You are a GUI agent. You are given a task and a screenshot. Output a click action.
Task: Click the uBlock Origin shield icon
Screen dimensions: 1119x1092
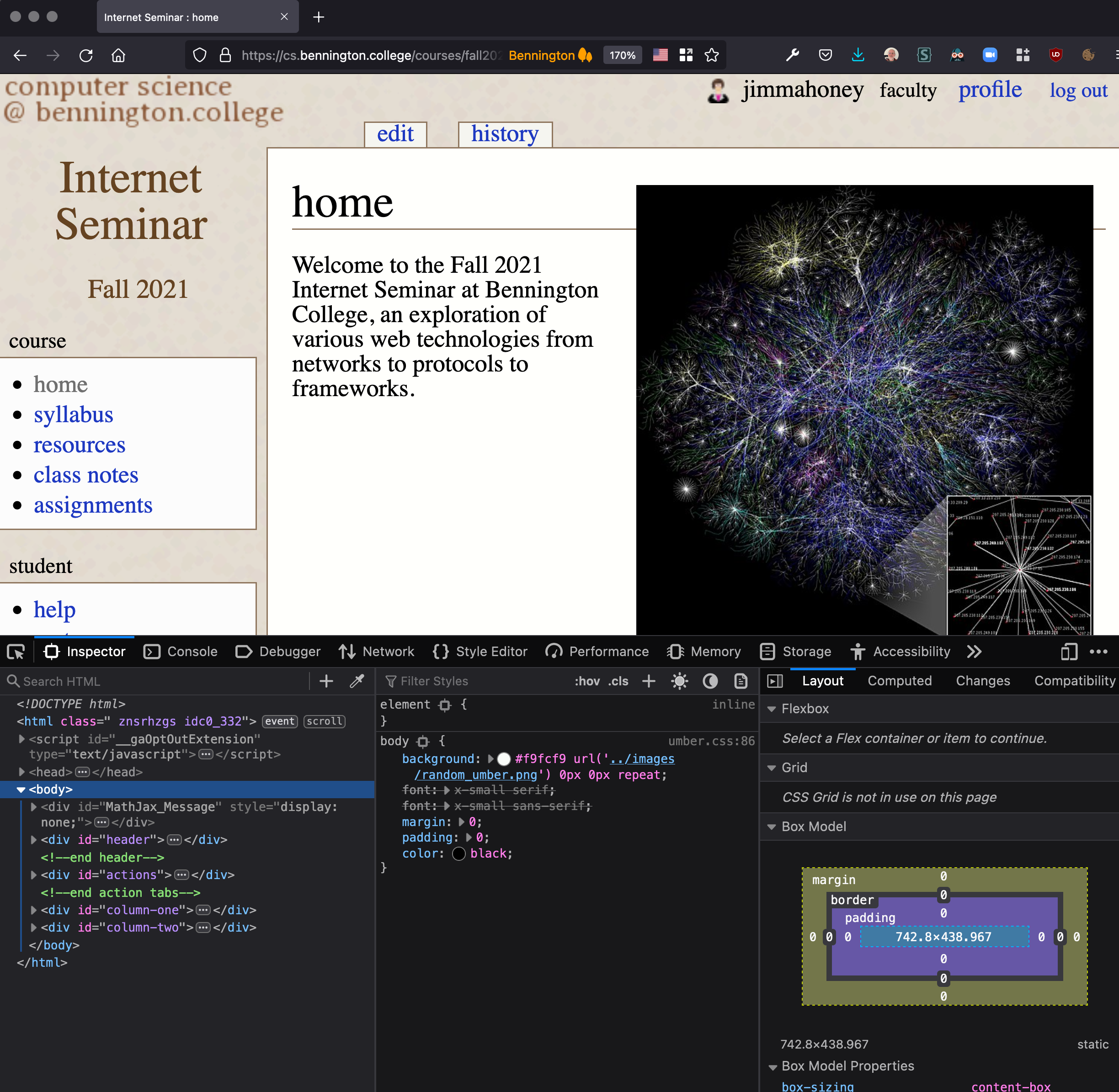coord(1055,55)
